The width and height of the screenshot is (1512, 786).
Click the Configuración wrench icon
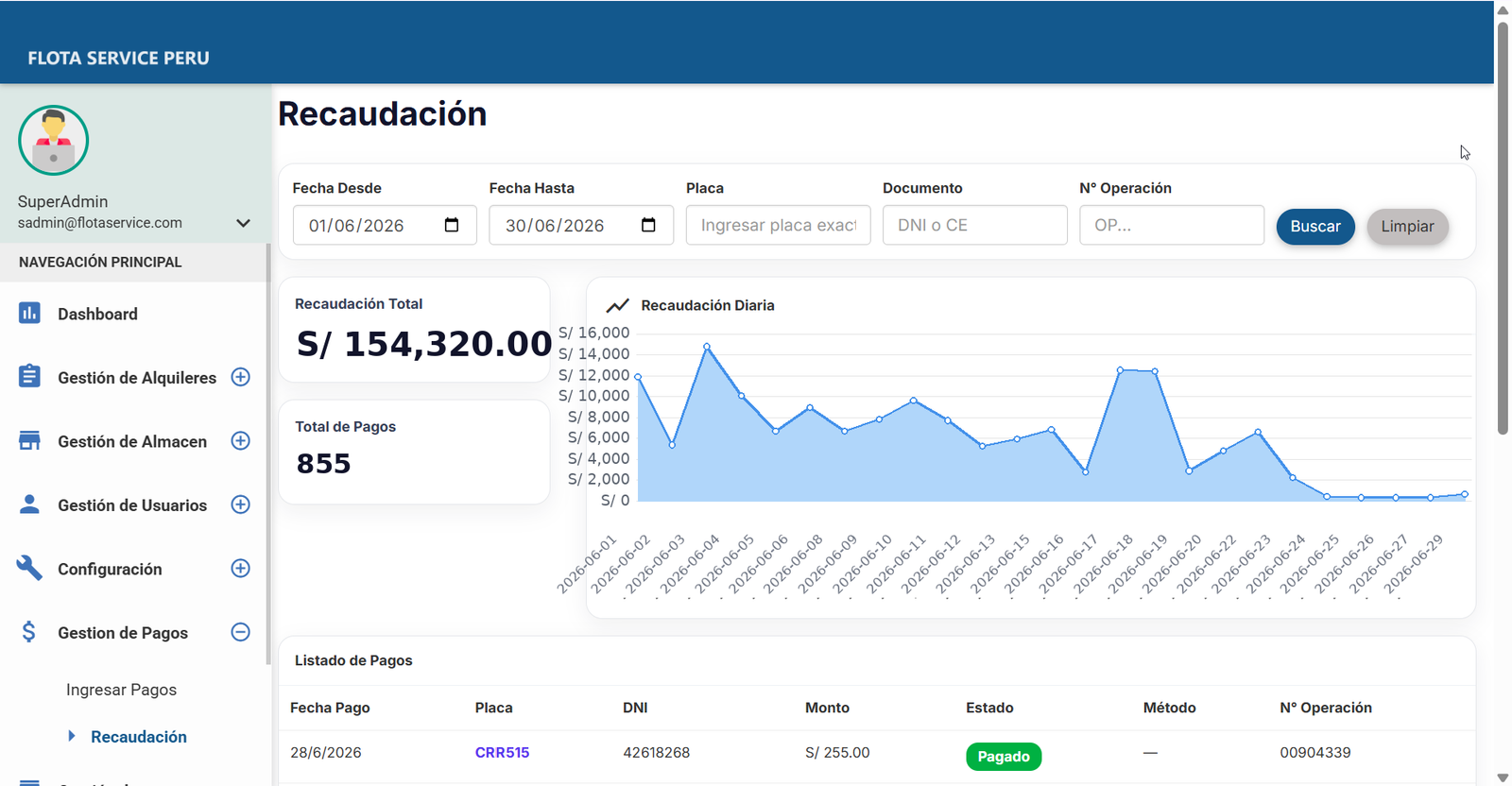coord(29,568)
